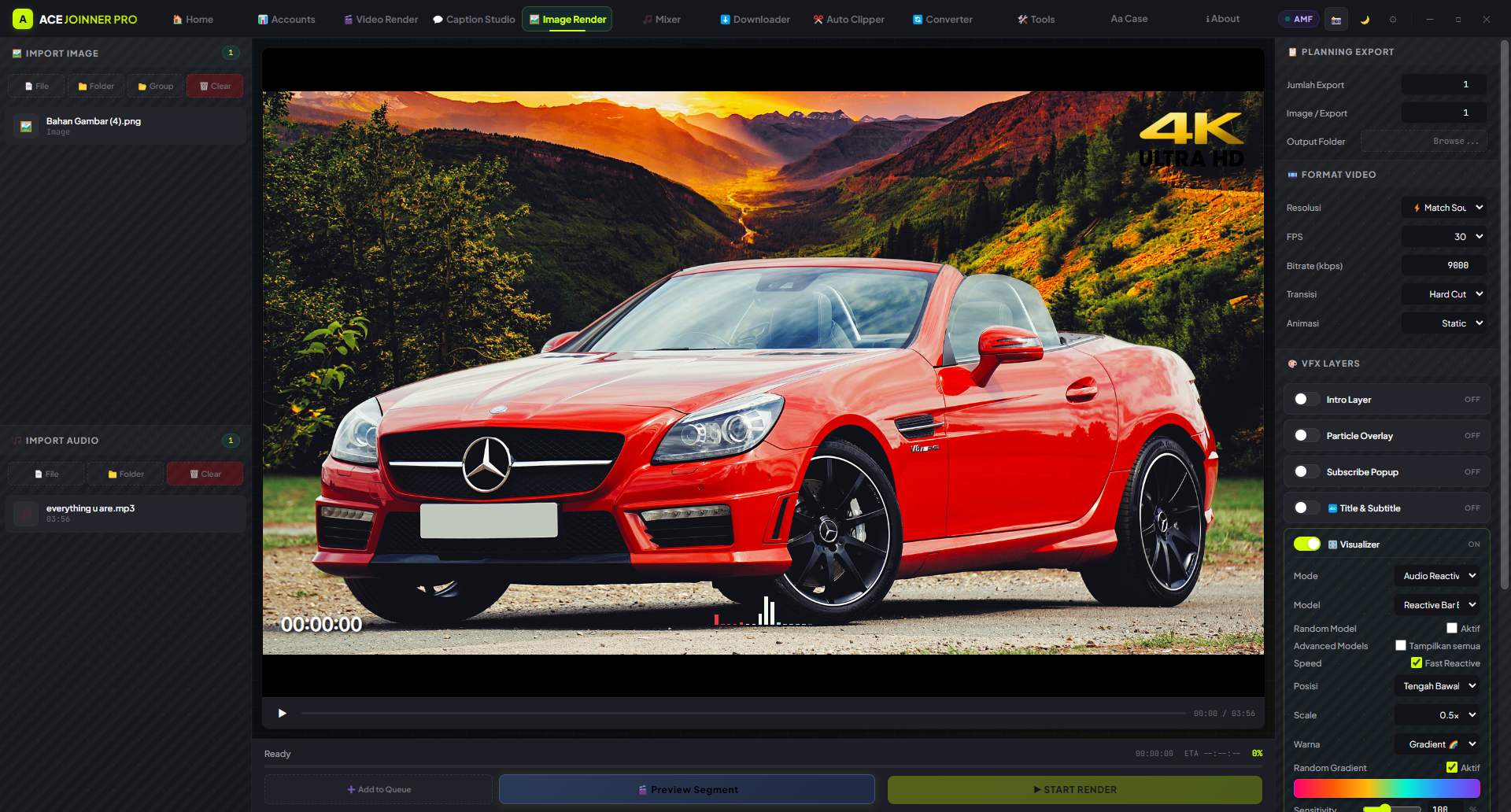Click the Bitrate (kbps) input field

(1444, 266)
